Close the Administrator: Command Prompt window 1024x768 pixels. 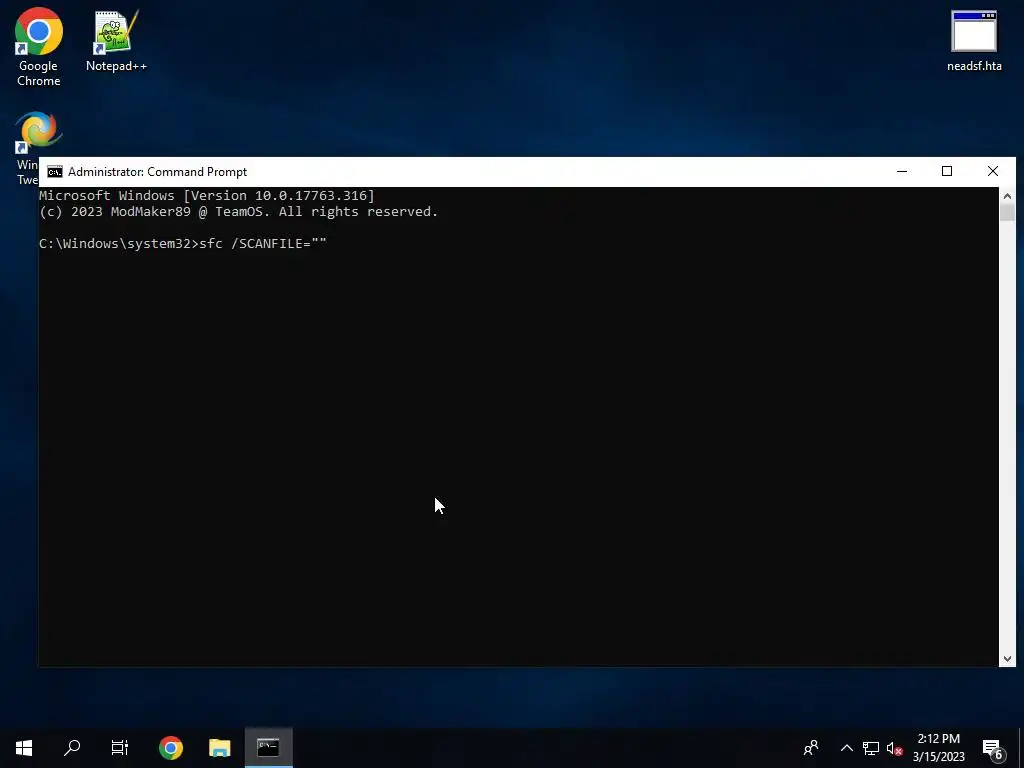tap(993, 171)
